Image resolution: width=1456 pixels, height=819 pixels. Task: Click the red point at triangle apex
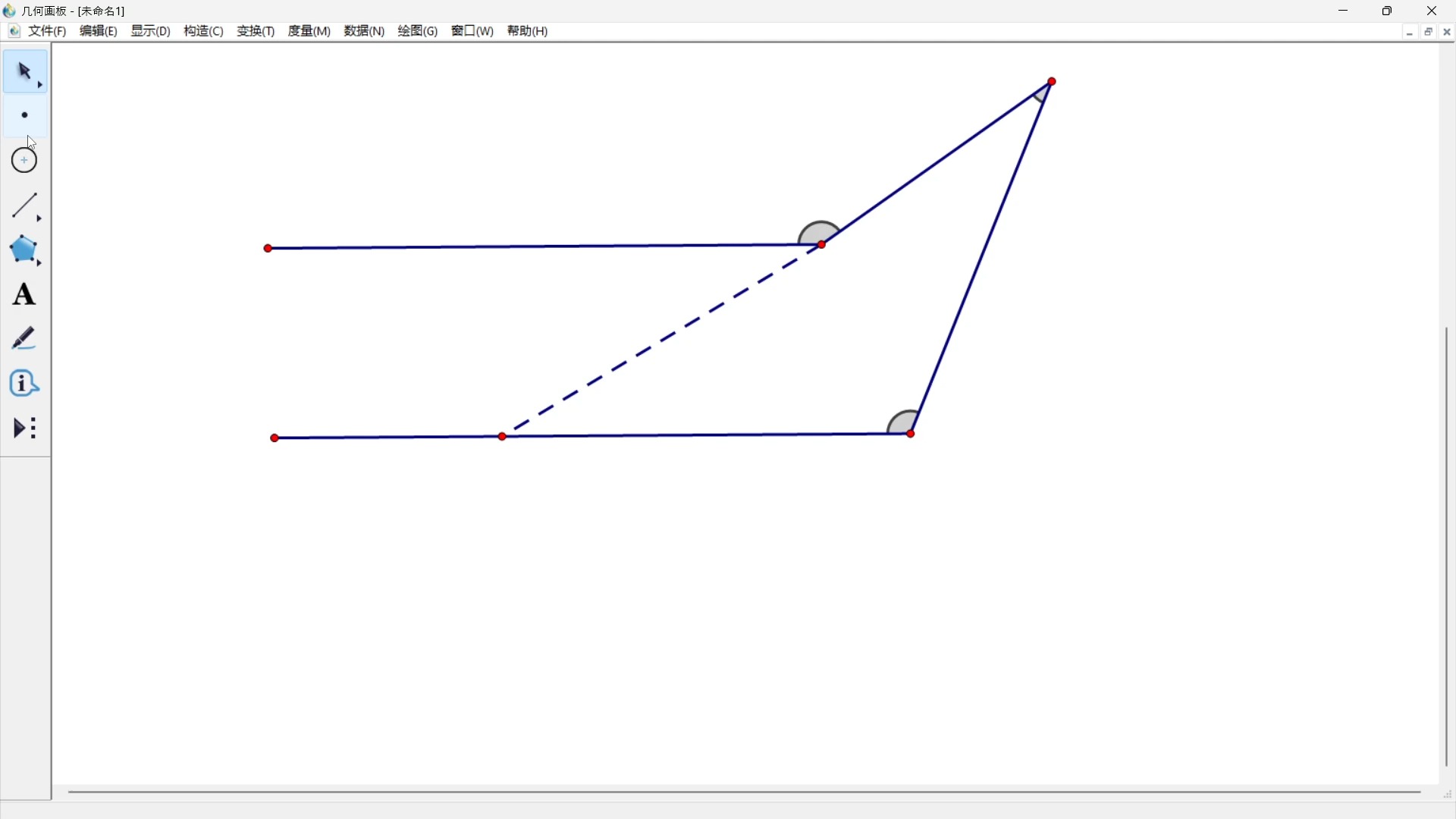click(x=1053, y=82)
